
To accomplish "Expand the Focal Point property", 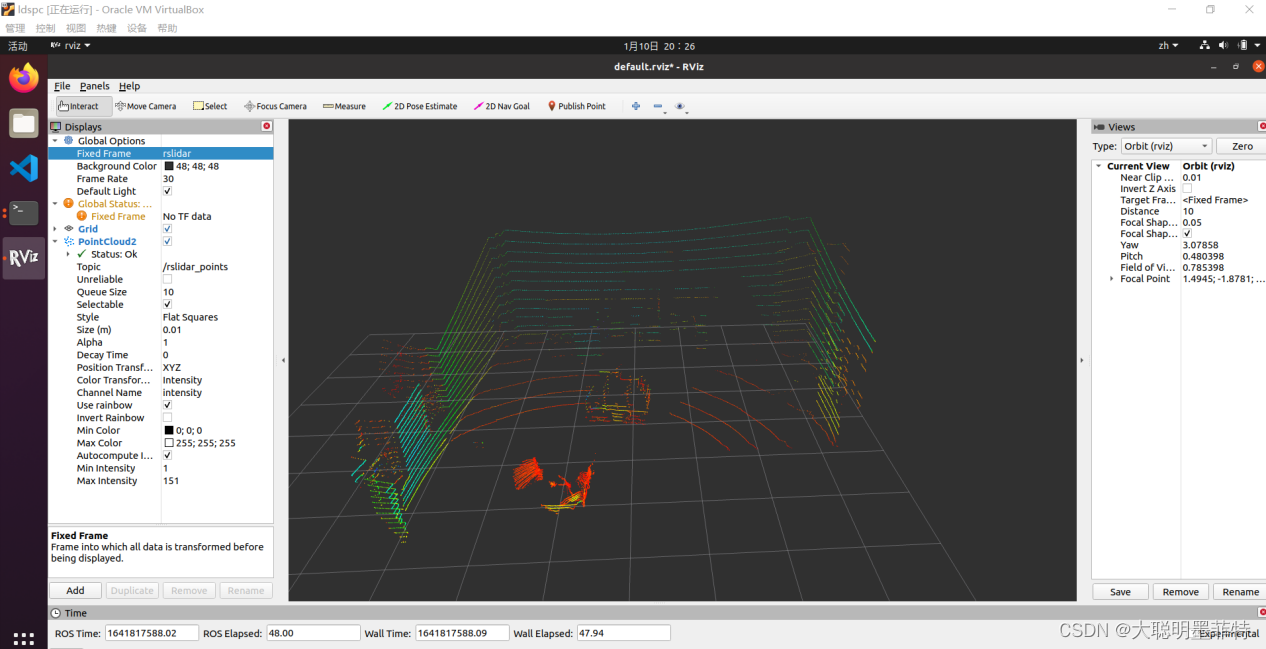I will pos(1112,278).
